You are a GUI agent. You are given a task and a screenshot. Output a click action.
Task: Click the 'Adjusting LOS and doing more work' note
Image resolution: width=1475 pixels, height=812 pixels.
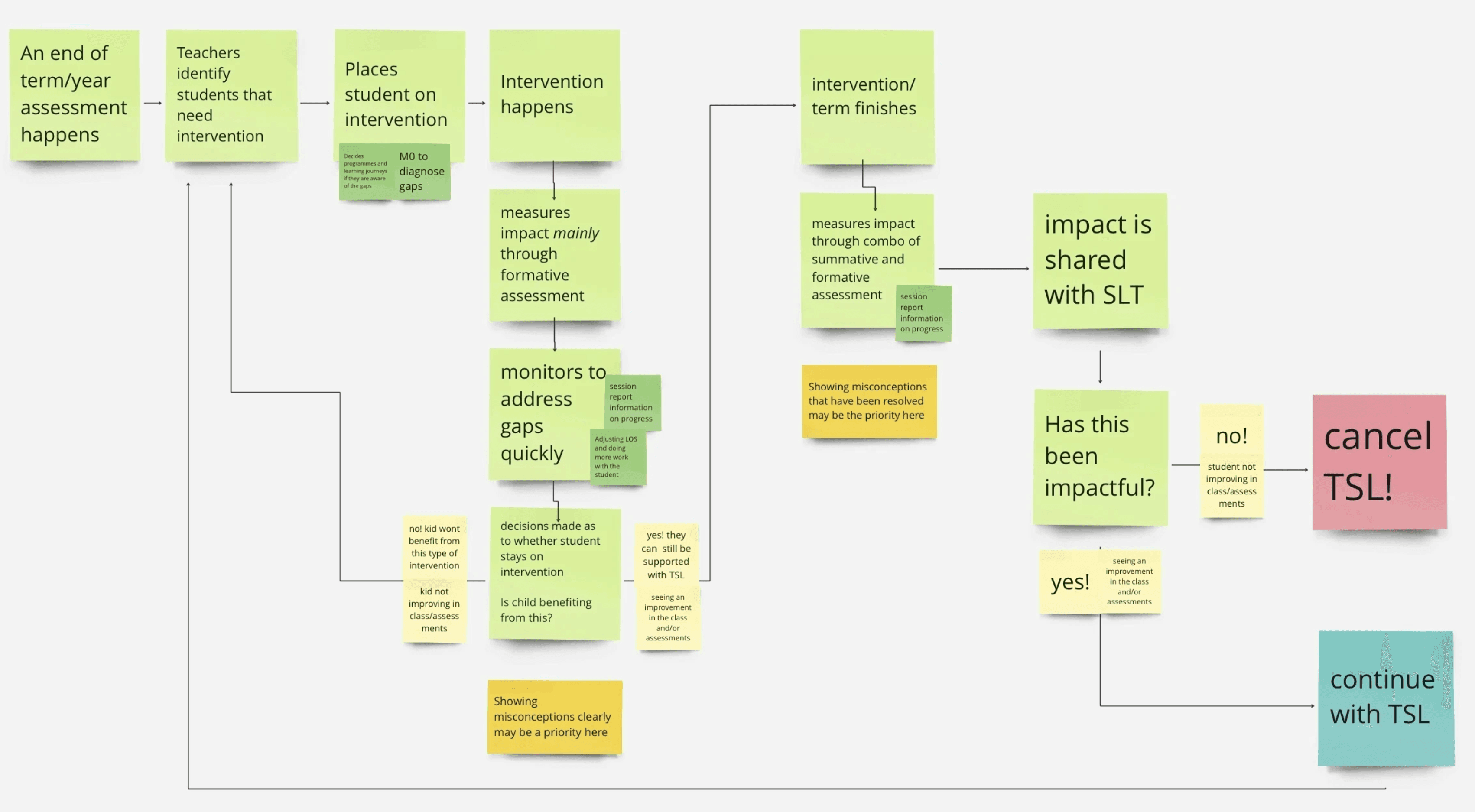pos(617,457)
